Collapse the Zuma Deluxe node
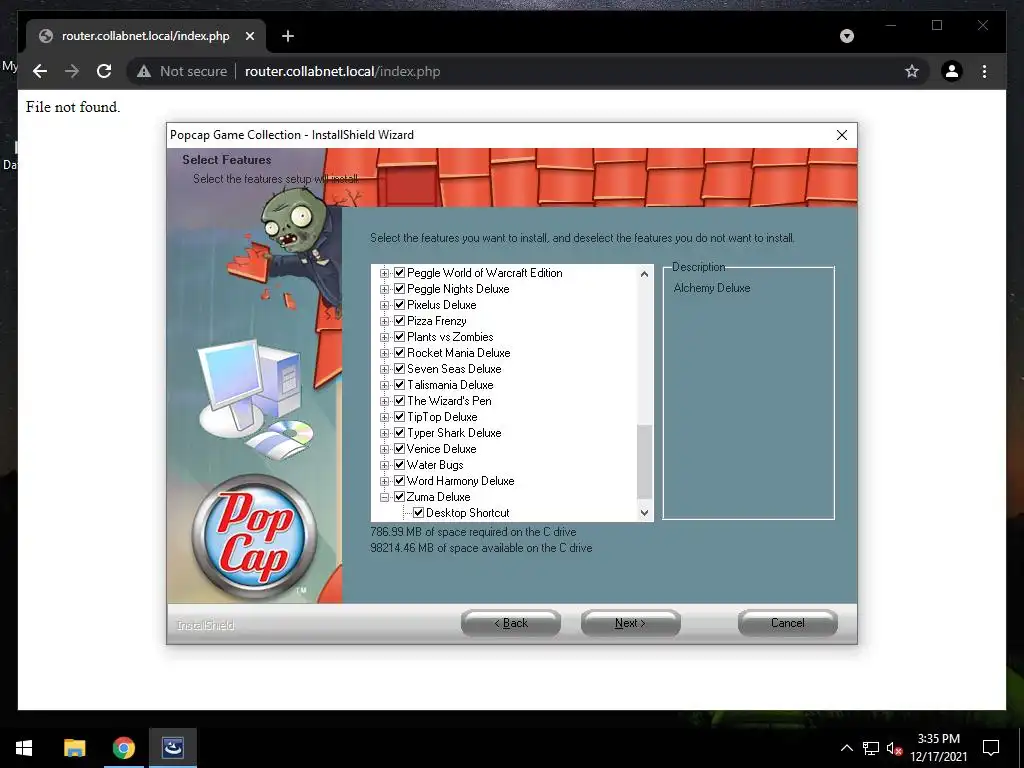The image size is (1024, 768). pos(384,498)
